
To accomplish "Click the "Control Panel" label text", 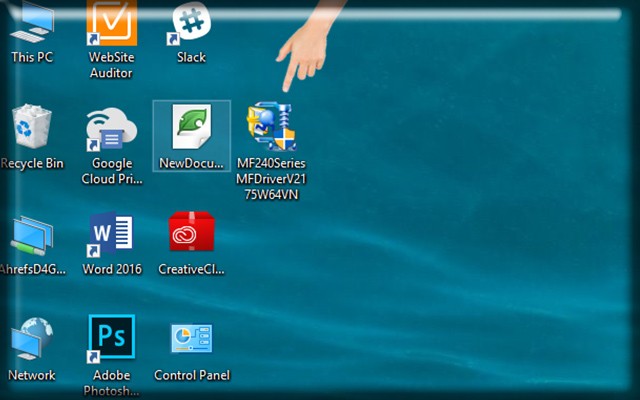I will [192, 375].
